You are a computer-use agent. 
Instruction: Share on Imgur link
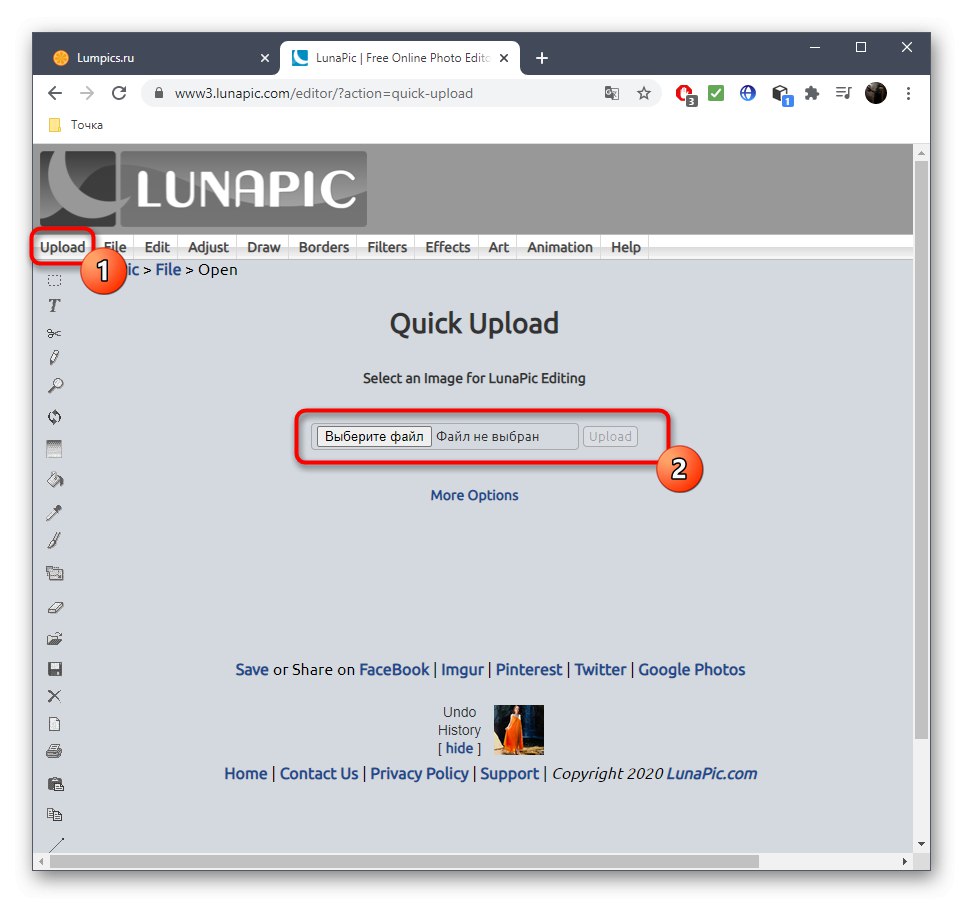[x=462, y=670]
